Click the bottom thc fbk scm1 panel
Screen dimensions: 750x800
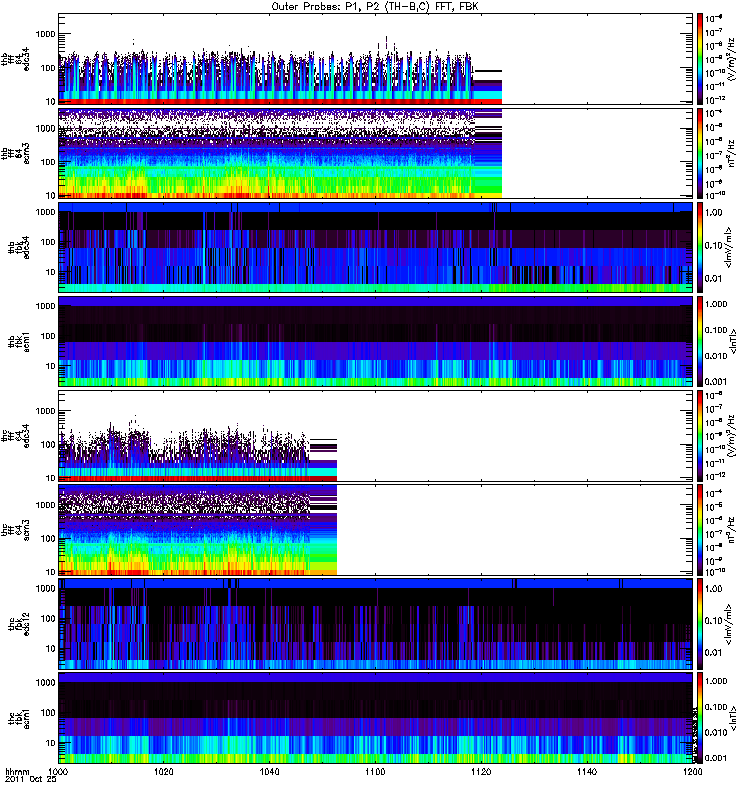tap(375, 718)
